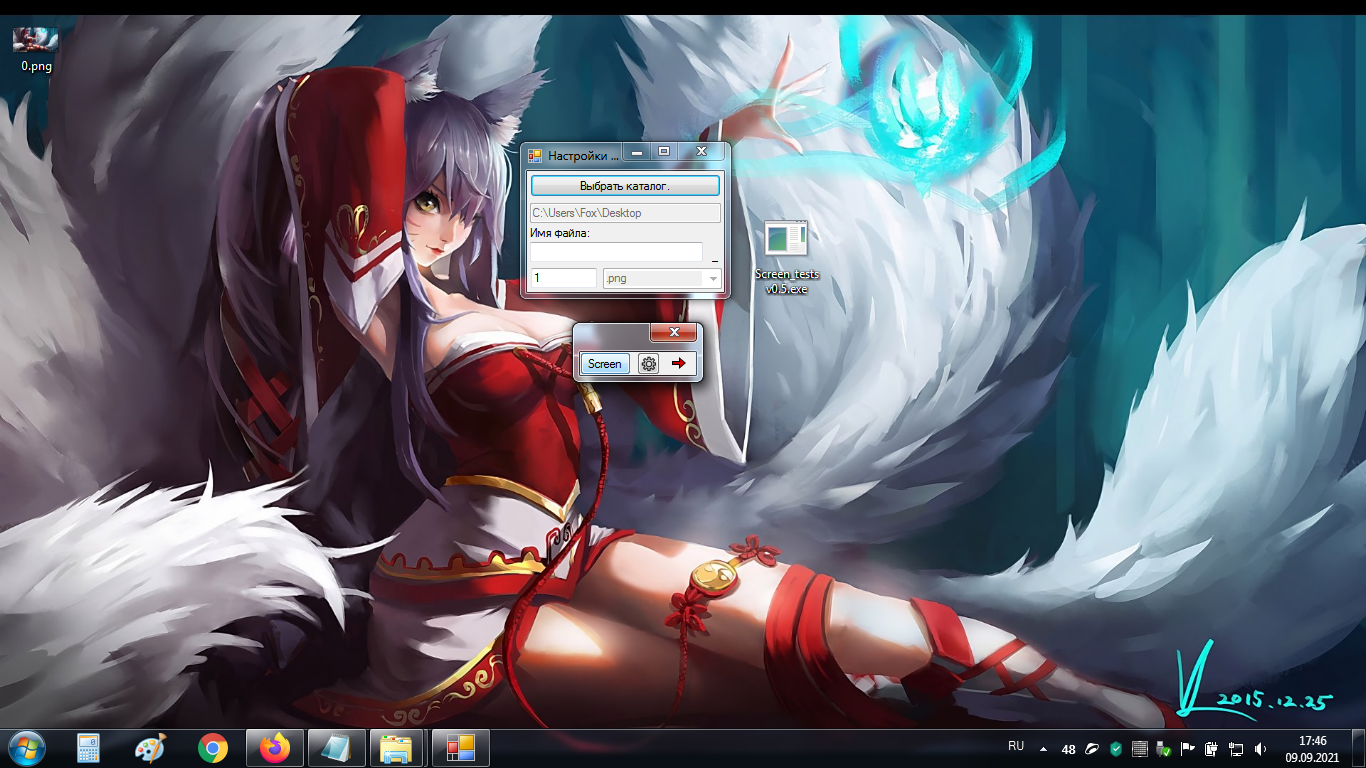Open the volume speaker icon
This screenshot has height=768, width=1366.
pos(1260,749)
